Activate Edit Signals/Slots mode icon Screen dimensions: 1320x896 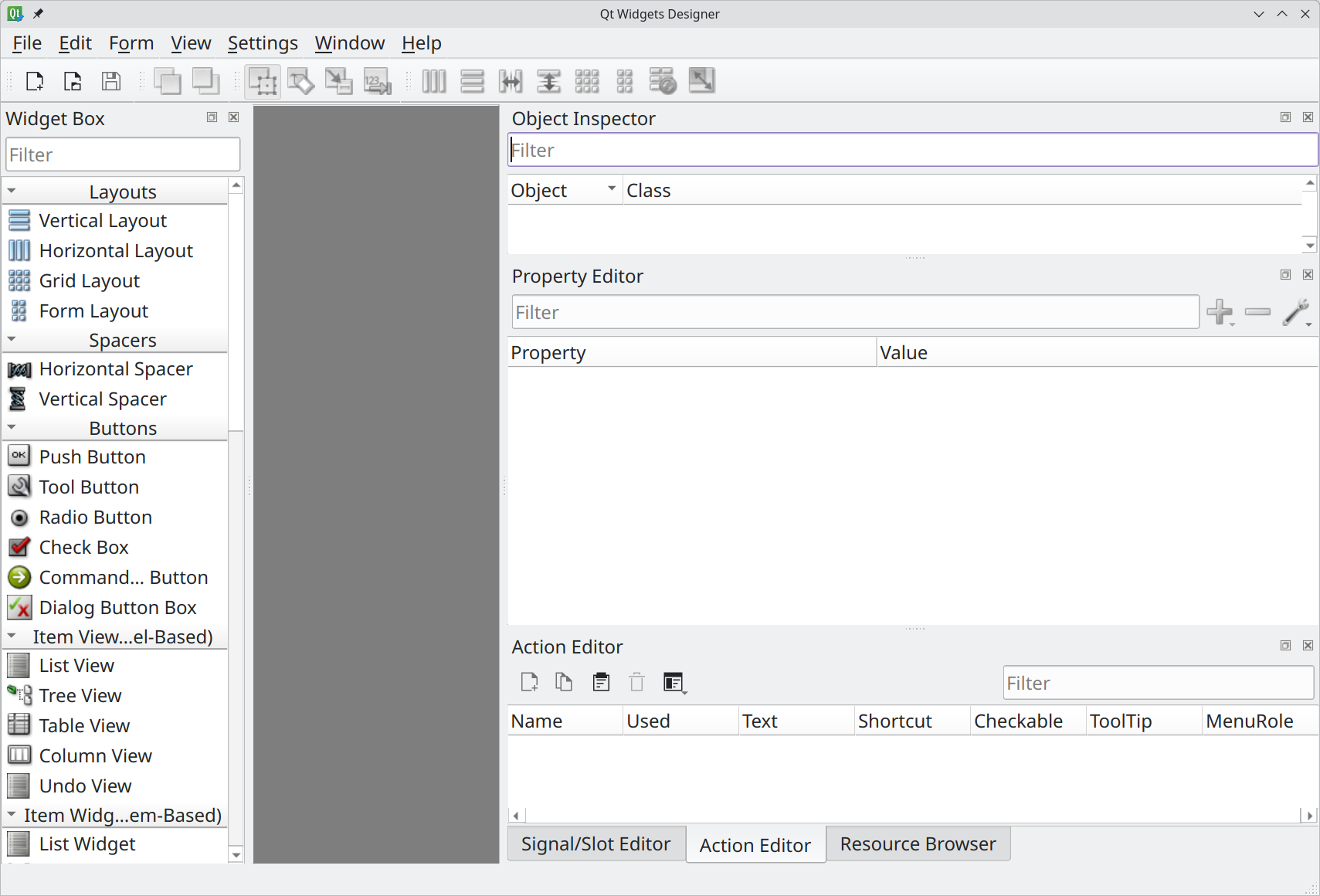point(300,81)
